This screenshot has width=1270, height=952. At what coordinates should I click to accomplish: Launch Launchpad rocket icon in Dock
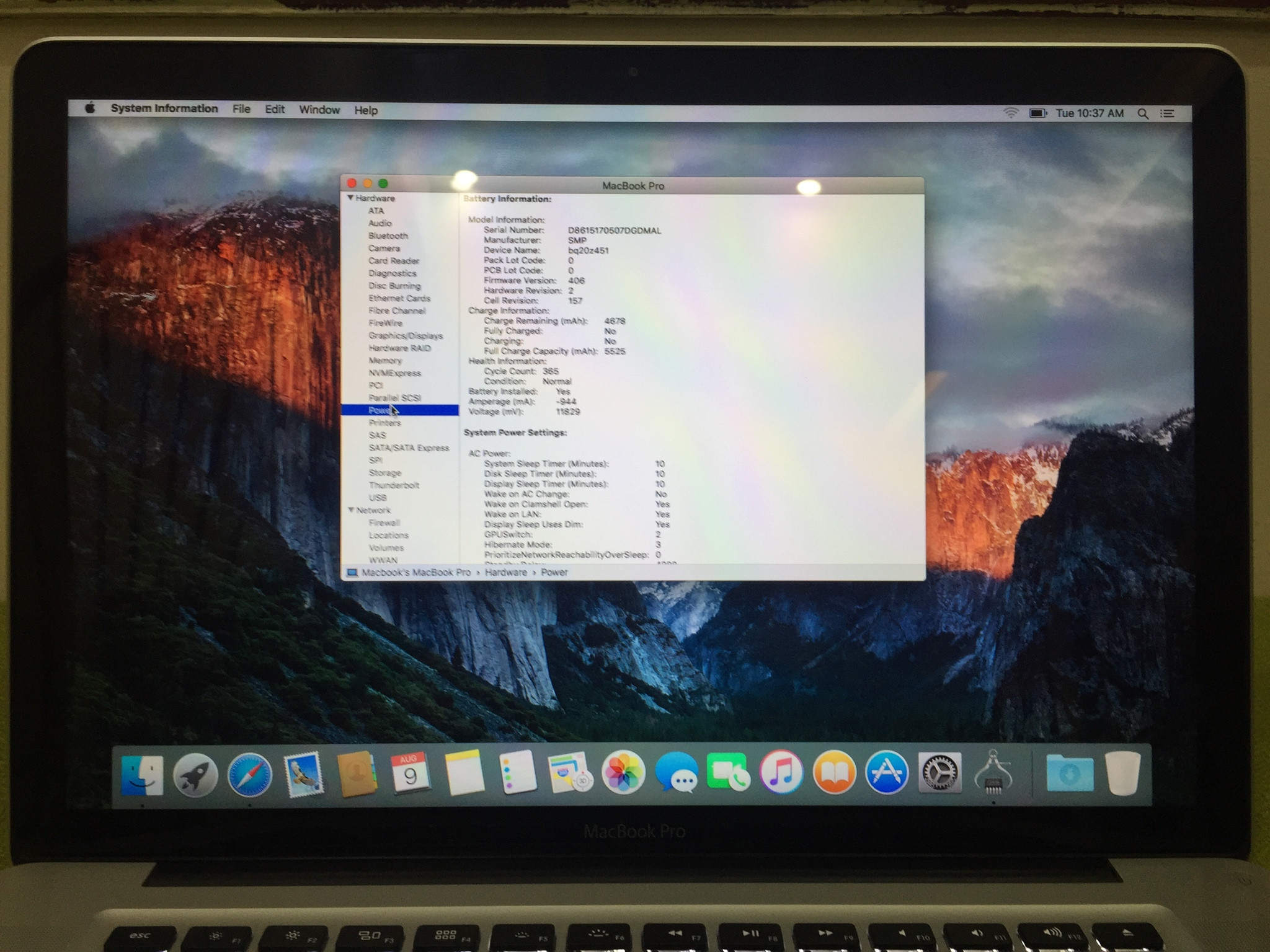[x=195, y=775]
